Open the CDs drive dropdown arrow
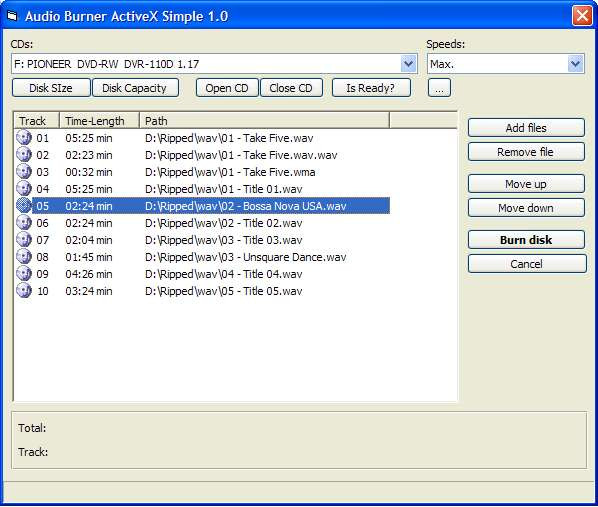Image resolution: width=598 pixels, height=507 pixels. tap(408, 64)
